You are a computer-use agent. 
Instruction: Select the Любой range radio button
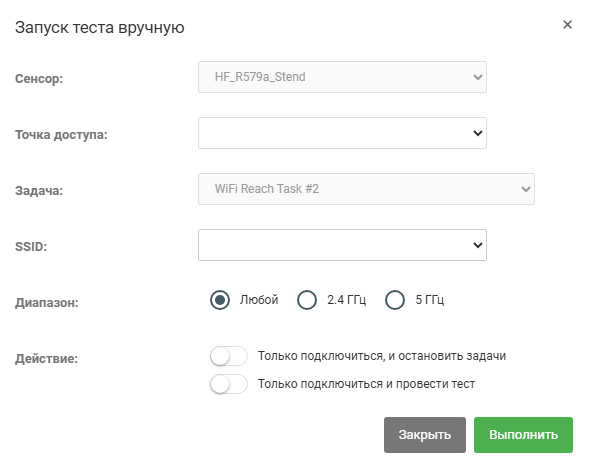tap(220, 300)
